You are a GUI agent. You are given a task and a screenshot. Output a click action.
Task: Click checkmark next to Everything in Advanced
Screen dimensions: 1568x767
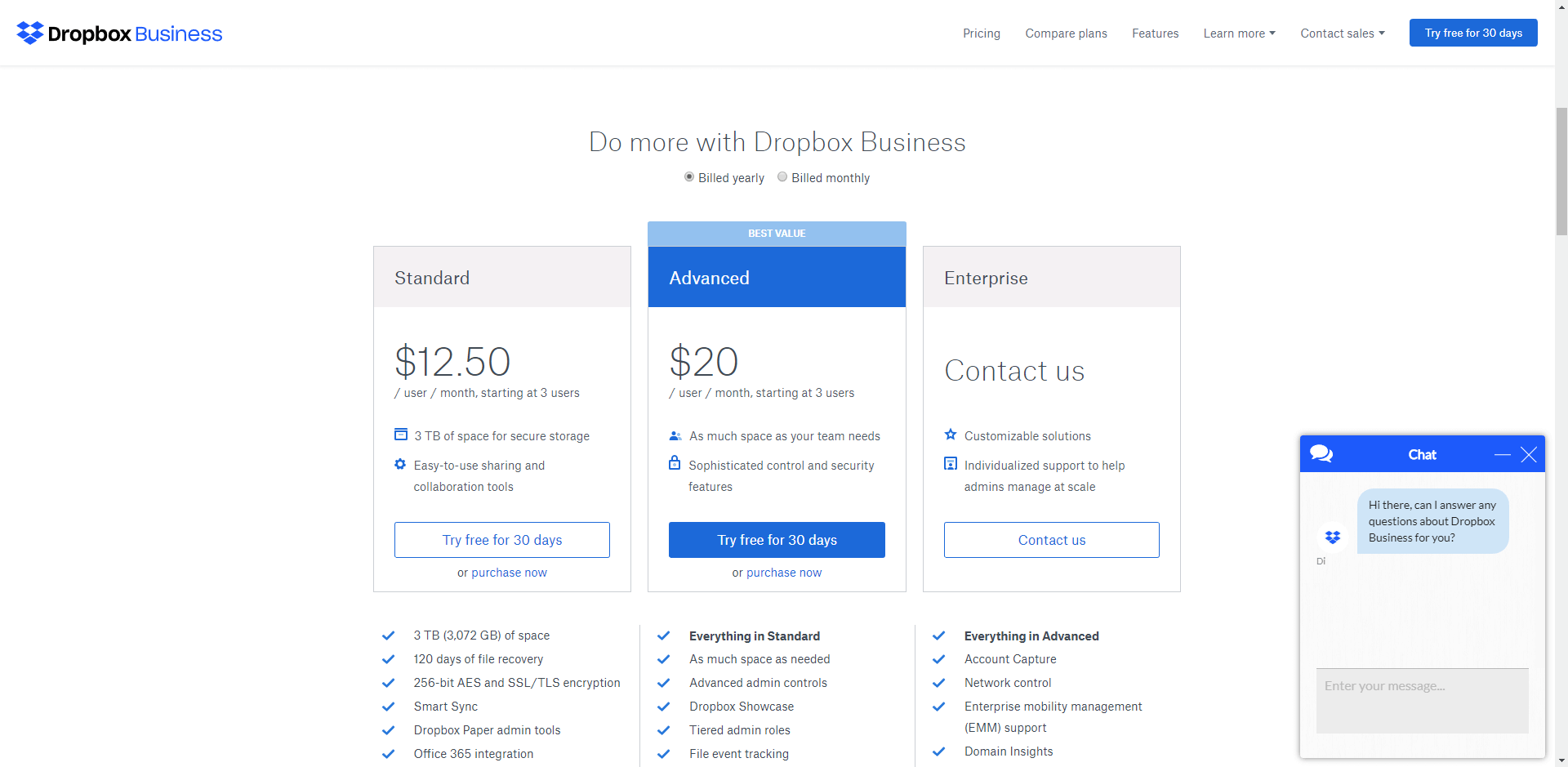click(938, 635)
